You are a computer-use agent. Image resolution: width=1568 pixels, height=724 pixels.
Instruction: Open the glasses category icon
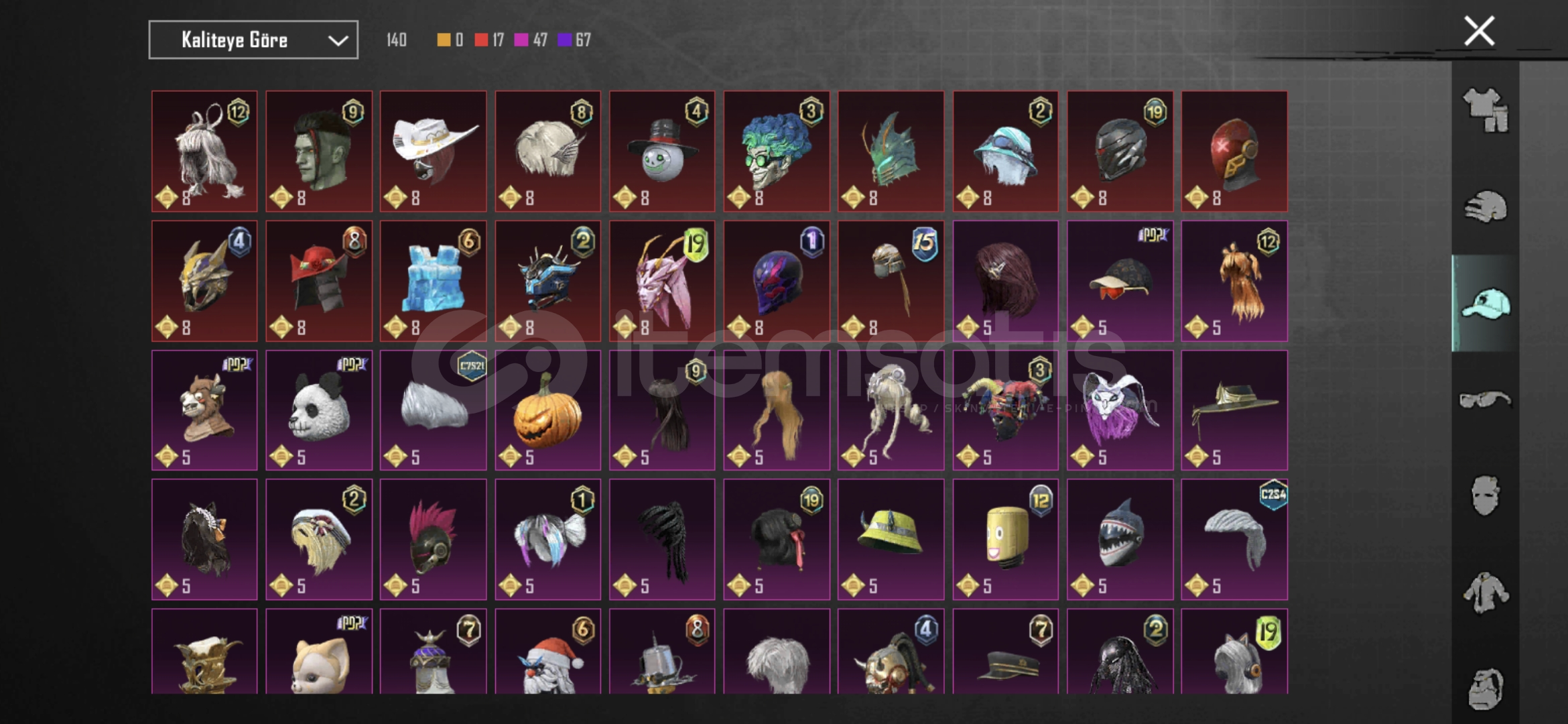pyautogui.click(x=1486, y=400)
